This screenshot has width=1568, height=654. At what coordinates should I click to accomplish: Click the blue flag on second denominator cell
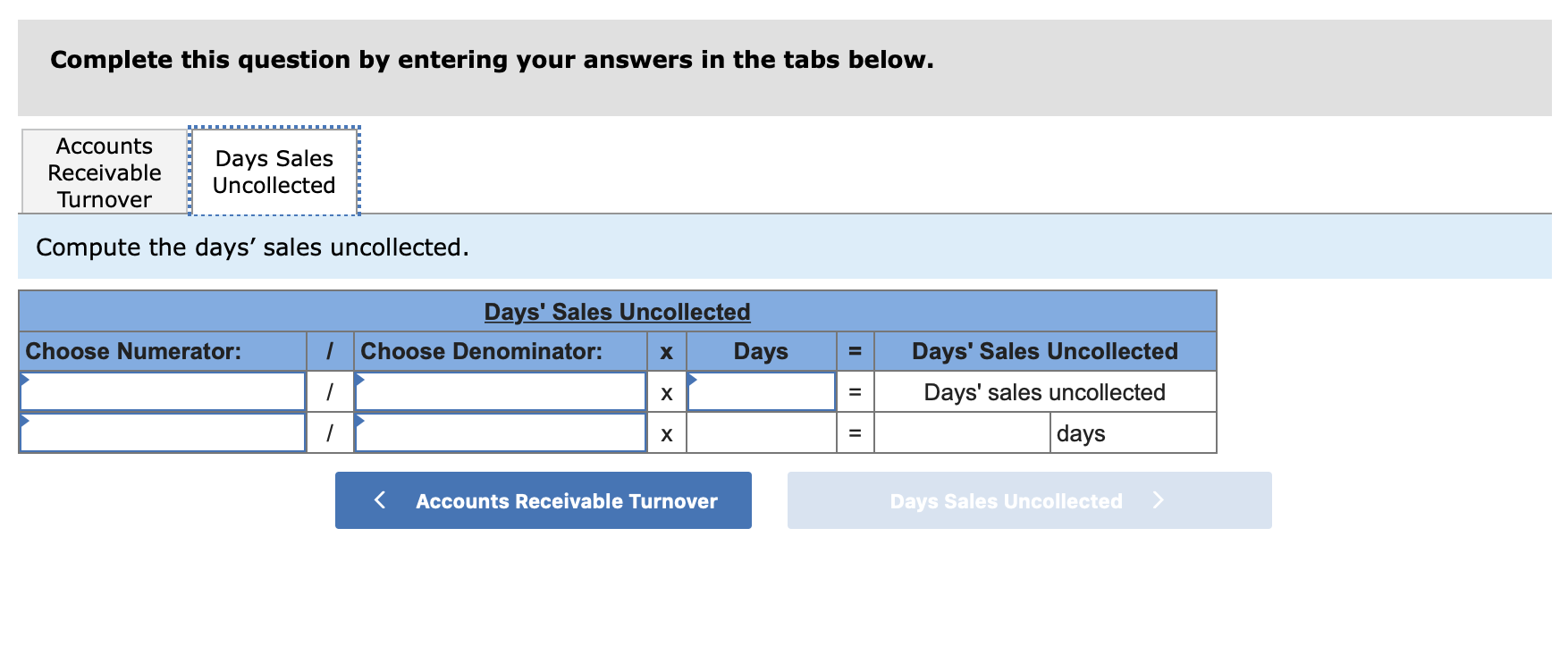358,420
